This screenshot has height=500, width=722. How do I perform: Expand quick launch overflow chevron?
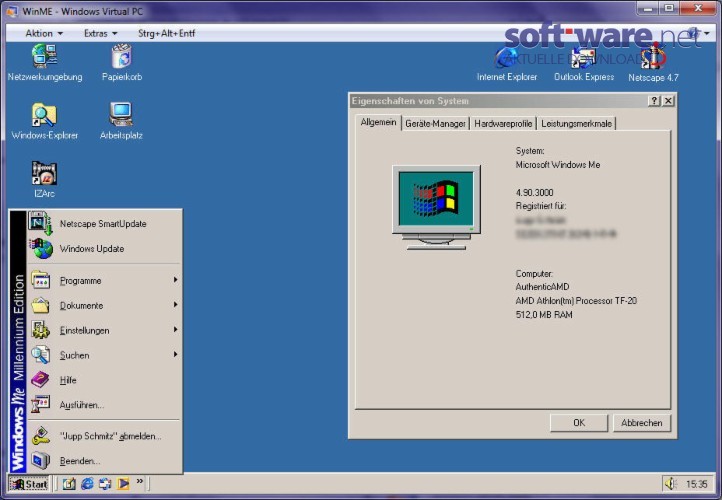point(140,482)
